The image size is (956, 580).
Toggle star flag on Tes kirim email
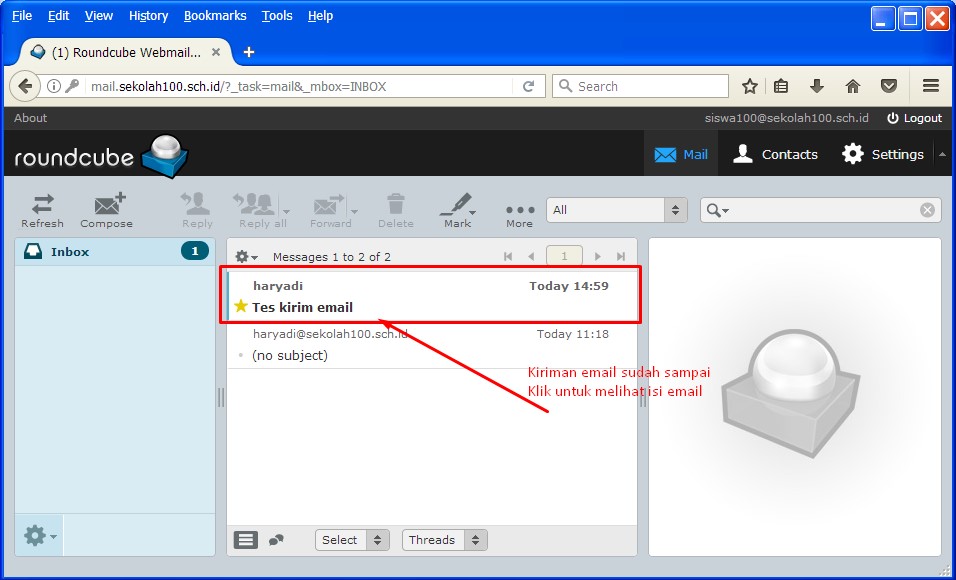240,307
